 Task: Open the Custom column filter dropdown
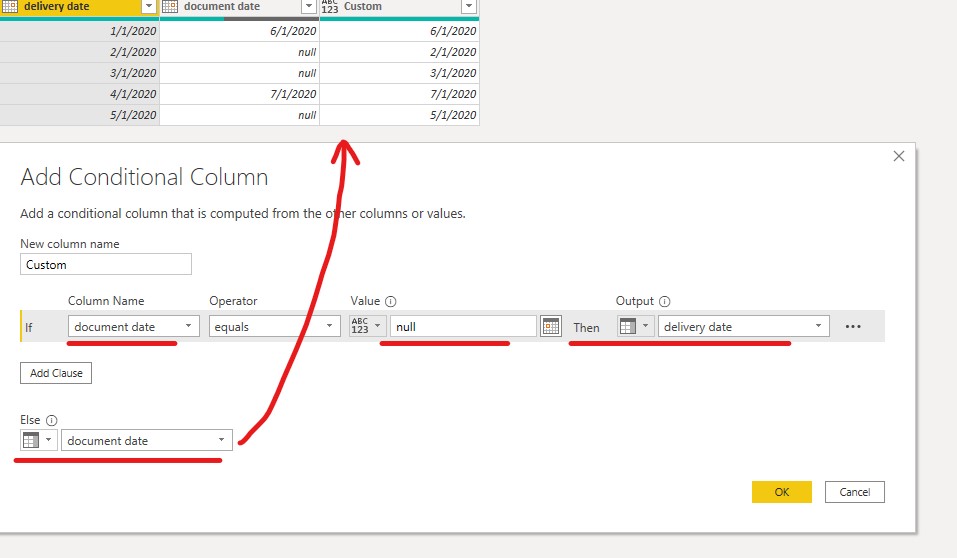click(x=469, y=7)
